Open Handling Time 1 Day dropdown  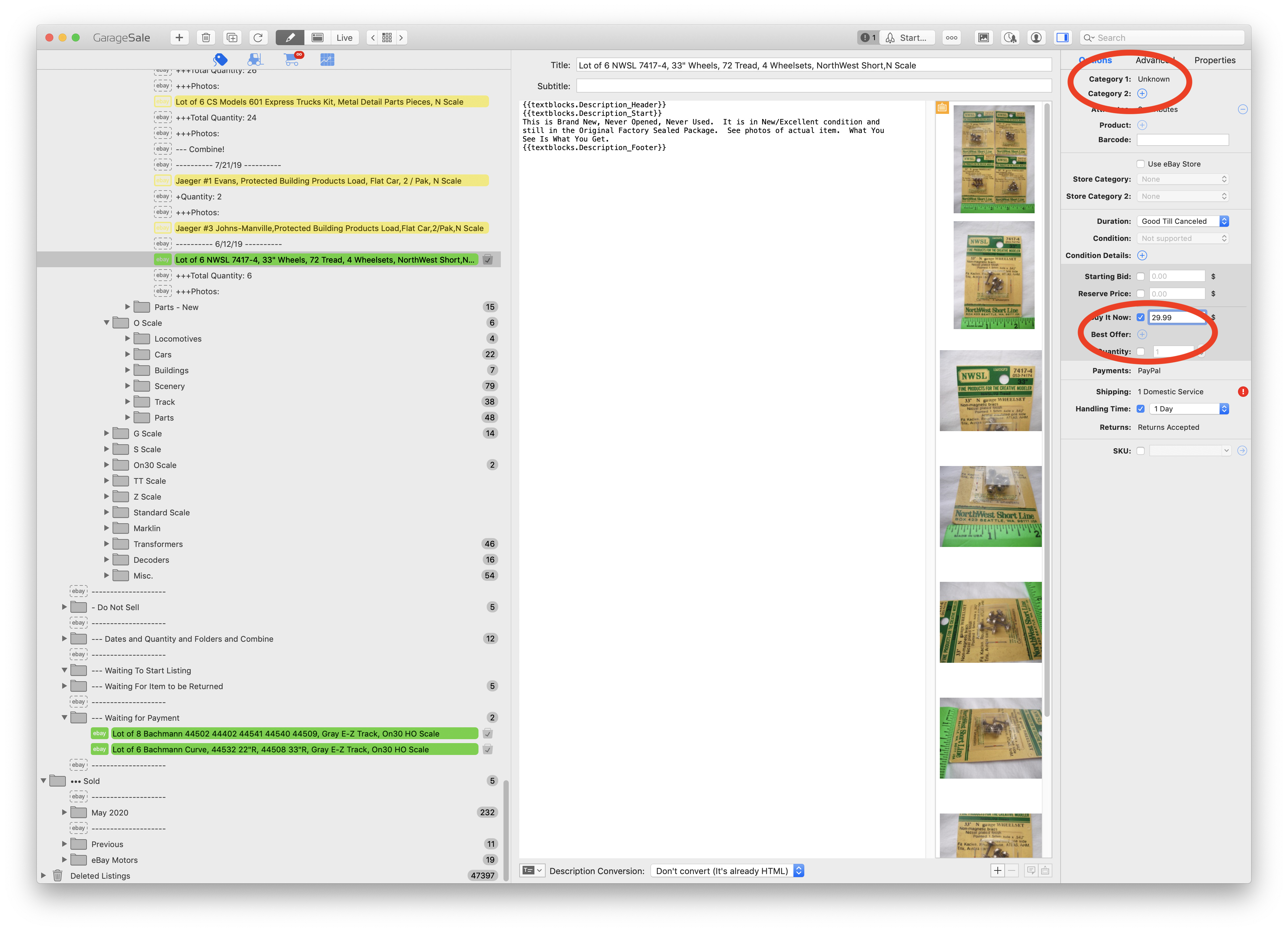tap(1189, 409)
